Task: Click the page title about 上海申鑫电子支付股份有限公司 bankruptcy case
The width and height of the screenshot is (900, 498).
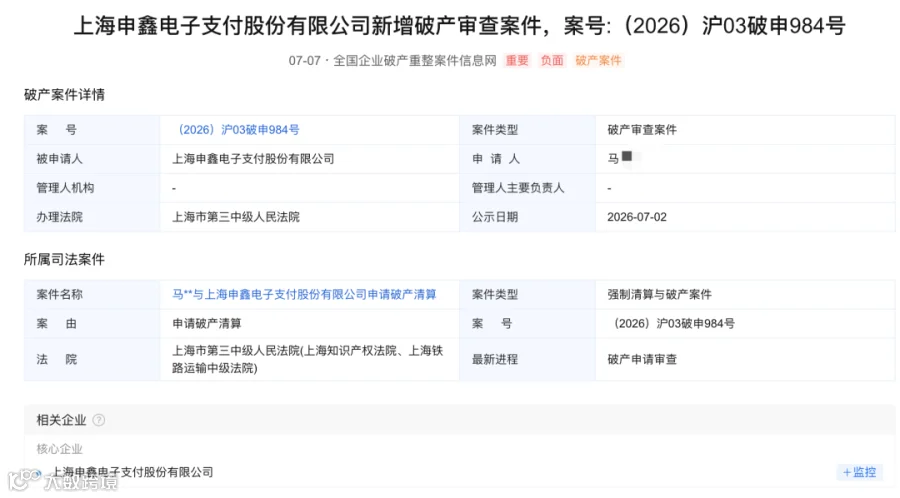Action: [x=459, y=26]
